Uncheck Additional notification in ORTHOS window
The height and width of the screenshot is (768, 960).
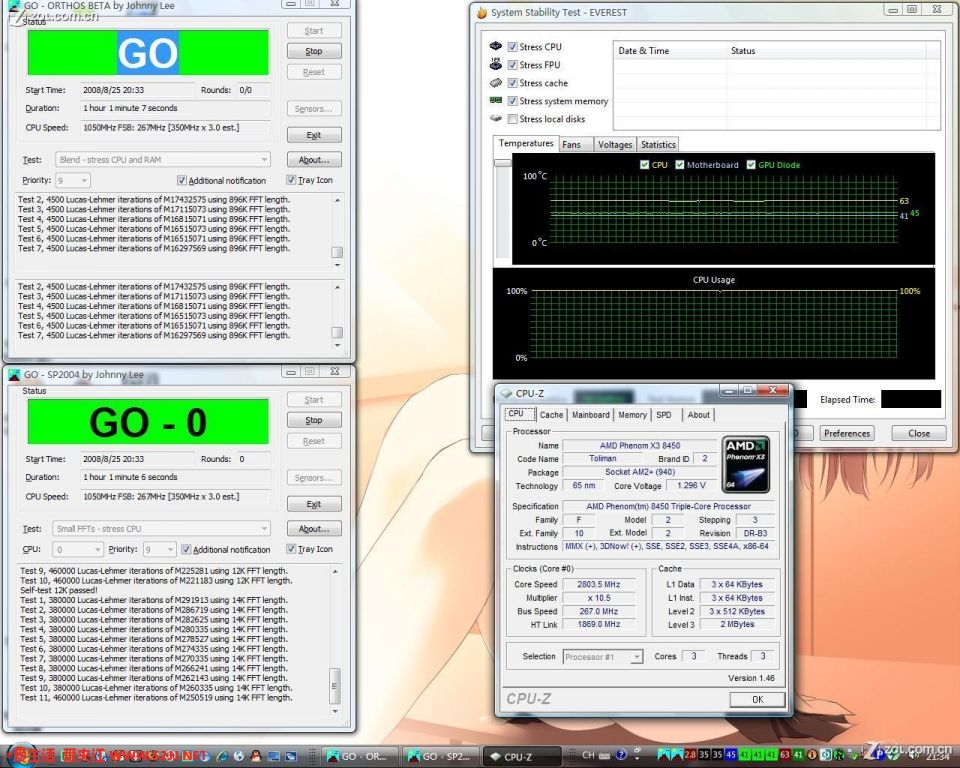pyautogui.click(x=181, y=180)
